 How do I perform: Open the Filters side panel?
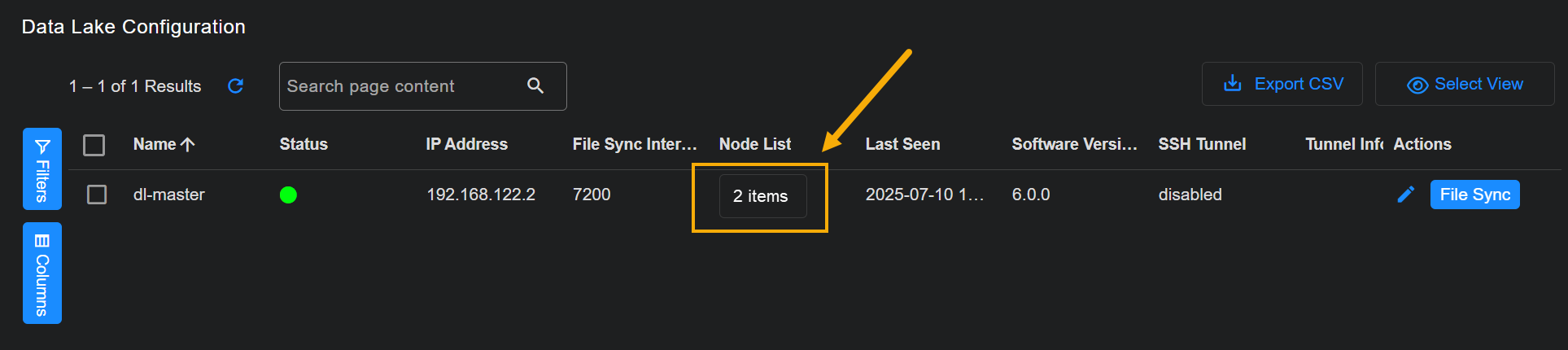coord(42,181)
